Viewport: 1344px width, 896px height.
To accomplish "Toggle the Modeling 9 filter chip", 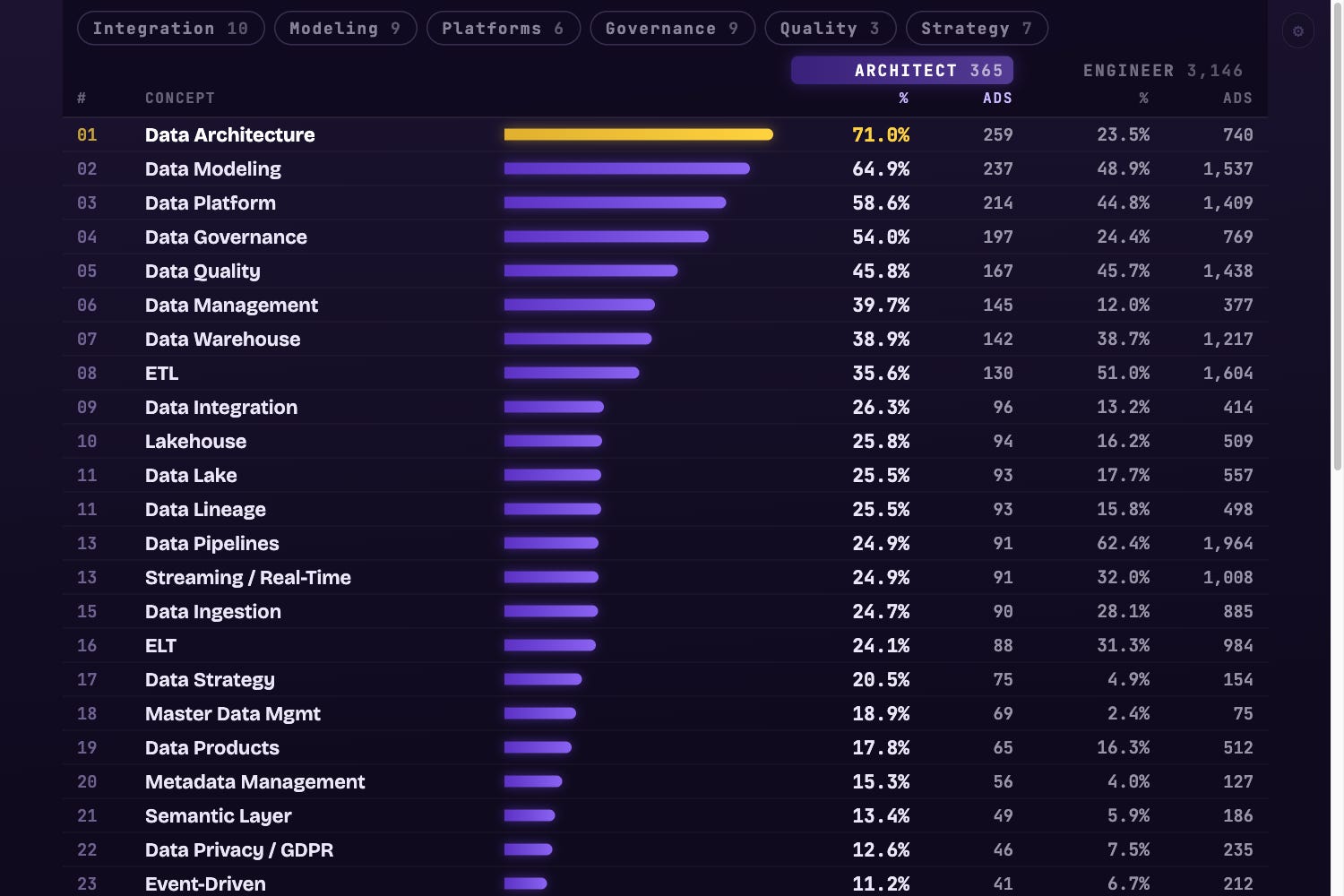I will 345,29.
